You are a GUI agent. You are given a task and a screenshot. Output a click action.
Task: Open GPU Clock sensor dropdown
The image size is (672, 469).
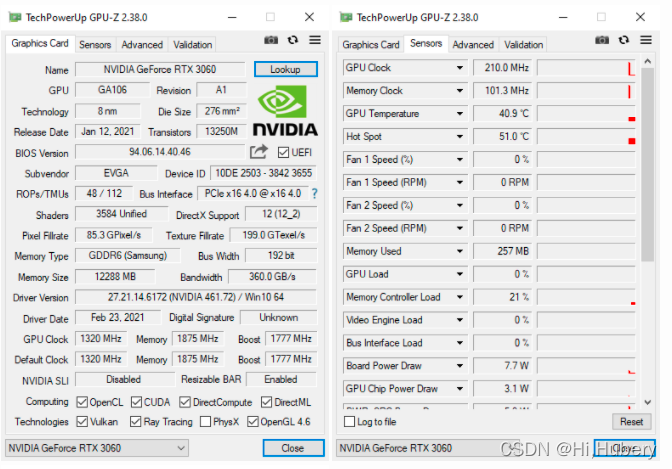(x=460, y=68)
